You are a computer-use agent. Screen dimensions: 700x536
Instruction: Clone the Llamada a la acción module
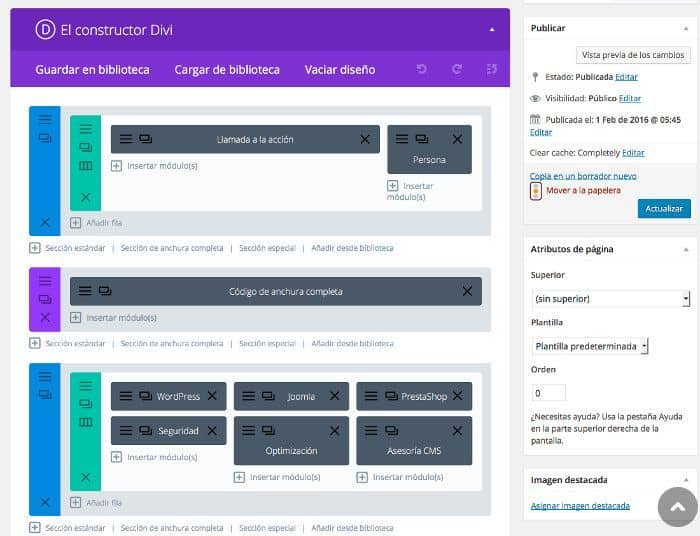(x=146, y=139)
